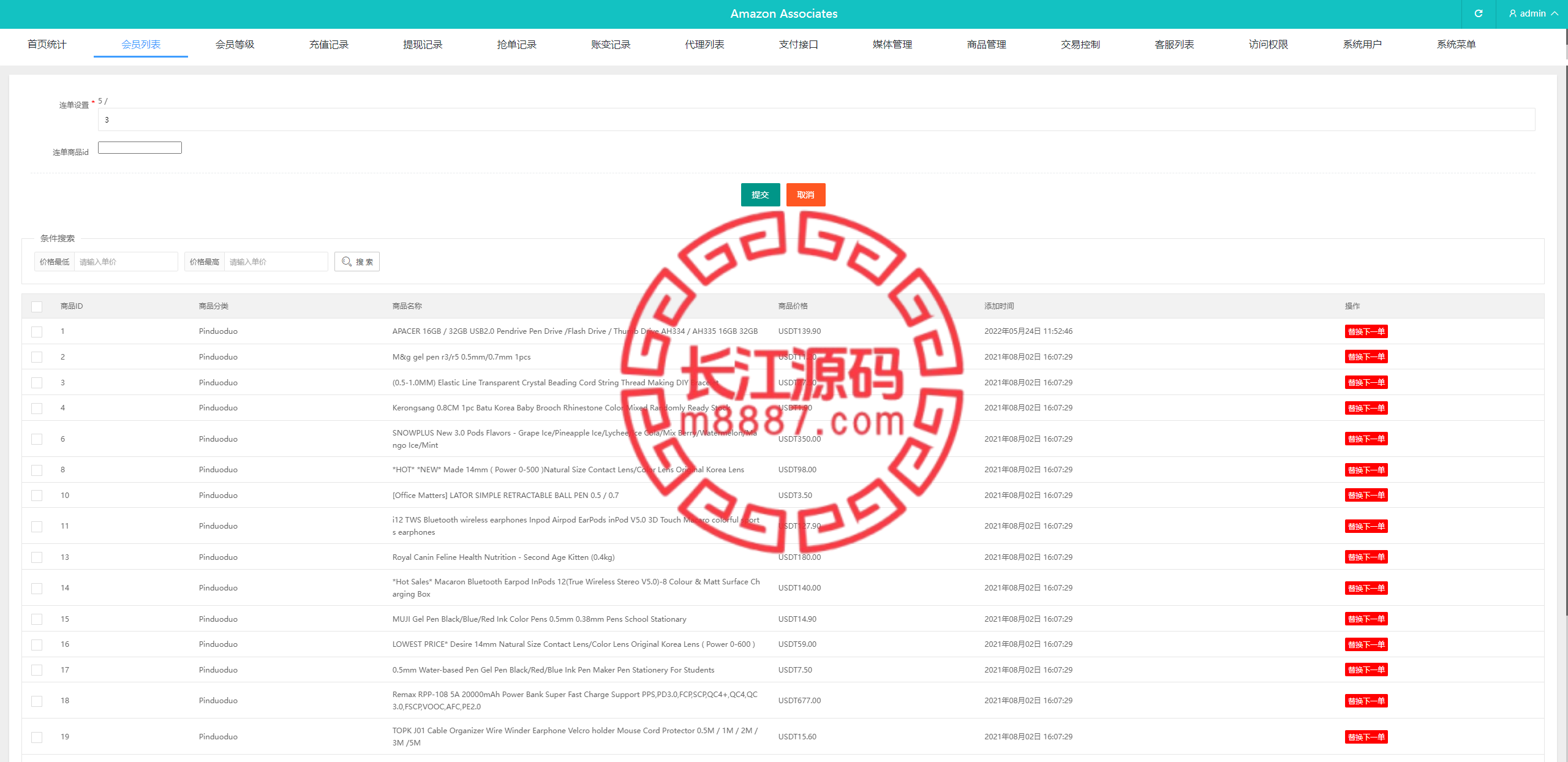The image size is (1568, 762).
Task: Open the 媒体管理 tab
Action: (892, 44)
